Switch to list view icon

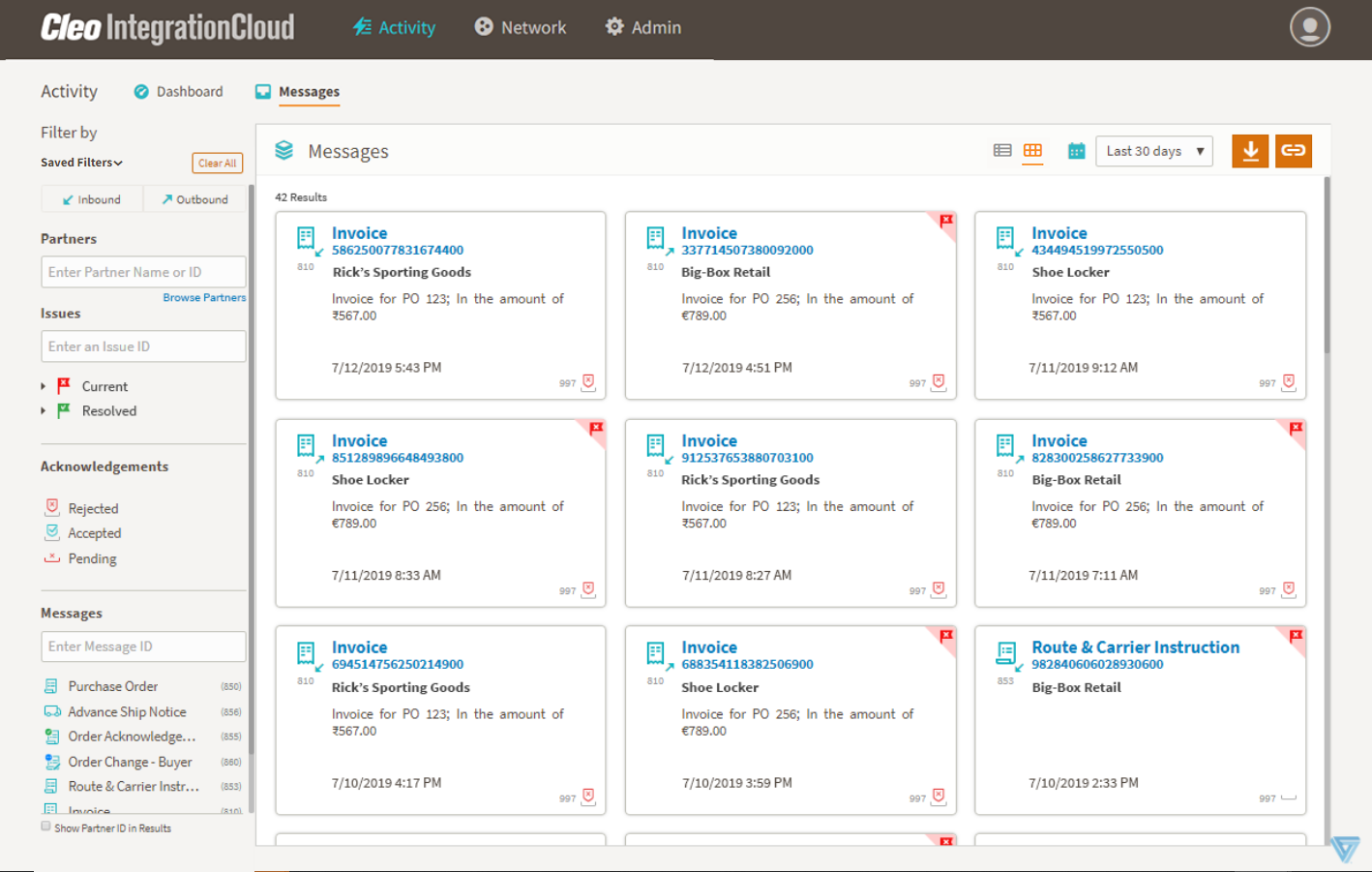tap(1002, 151)
